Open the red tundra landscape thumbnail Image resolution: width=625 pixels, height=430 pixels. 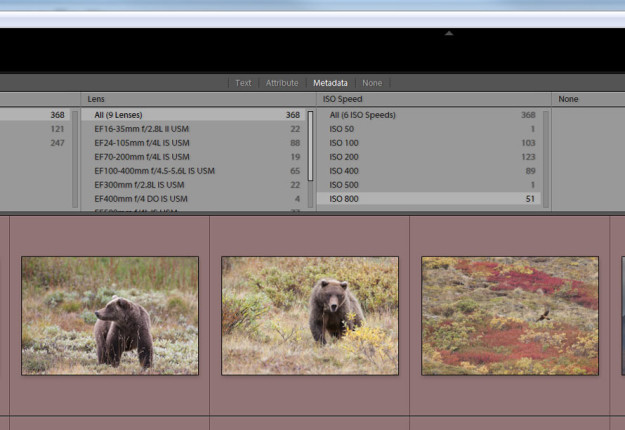[x=510, y=315]
